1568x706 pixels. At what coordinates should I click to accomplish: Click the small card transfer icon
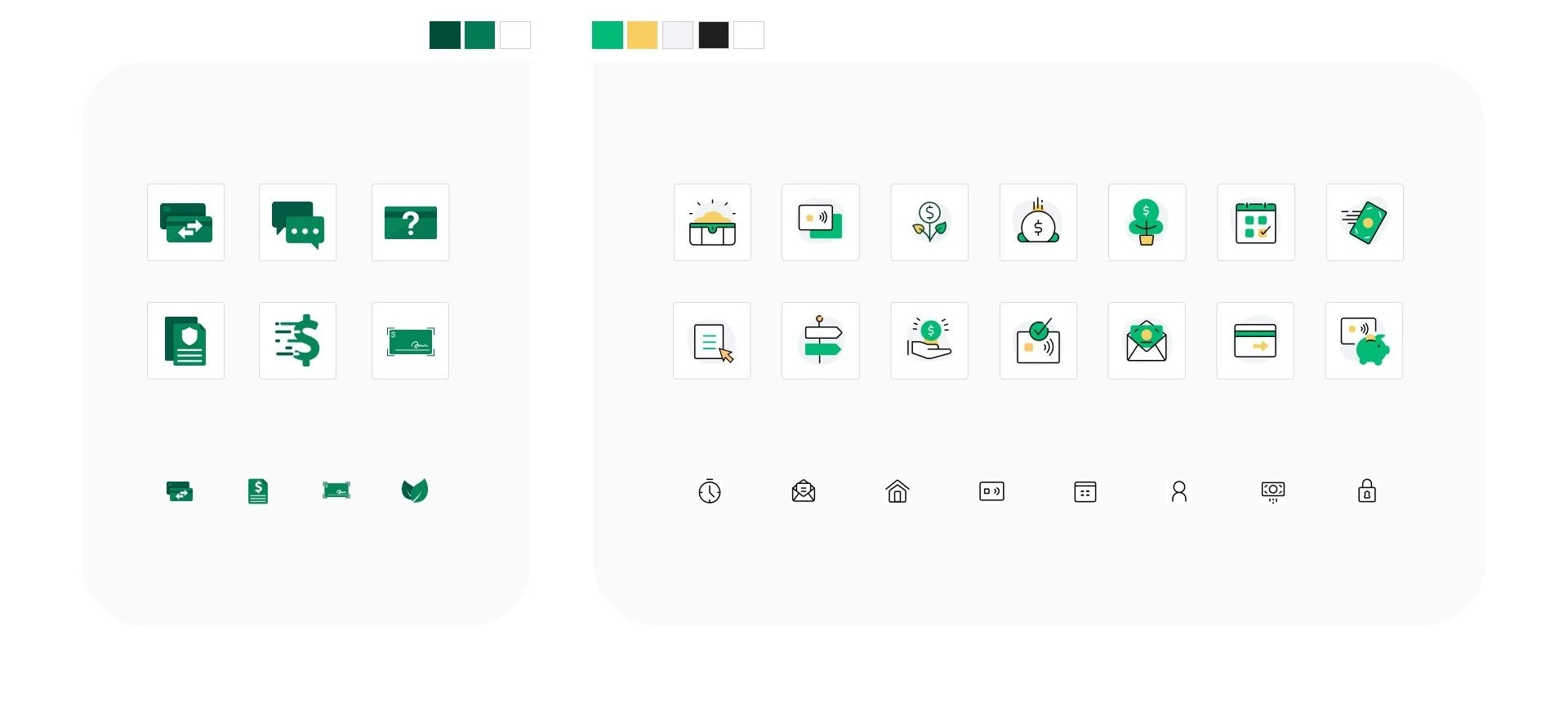click(x=180, y=491)
